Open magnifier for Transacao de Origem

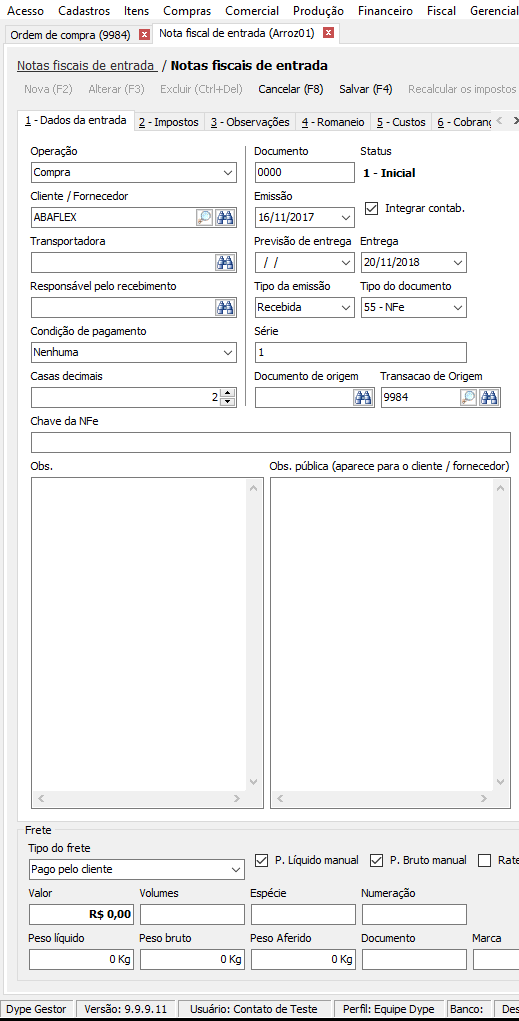point(468,397)
